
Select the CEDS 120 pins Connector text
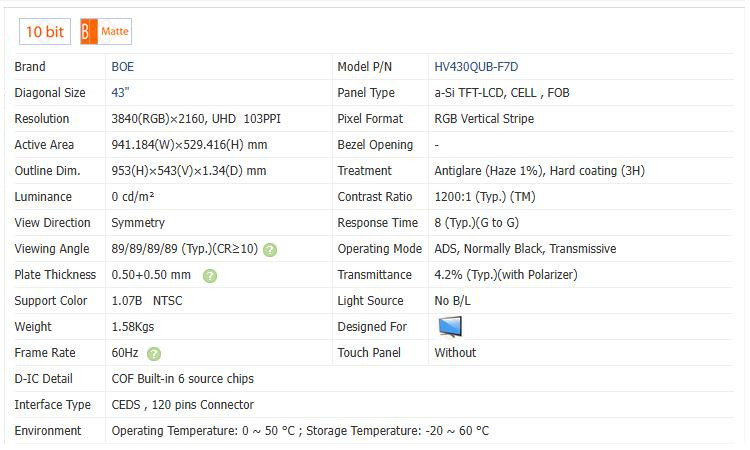182,405
